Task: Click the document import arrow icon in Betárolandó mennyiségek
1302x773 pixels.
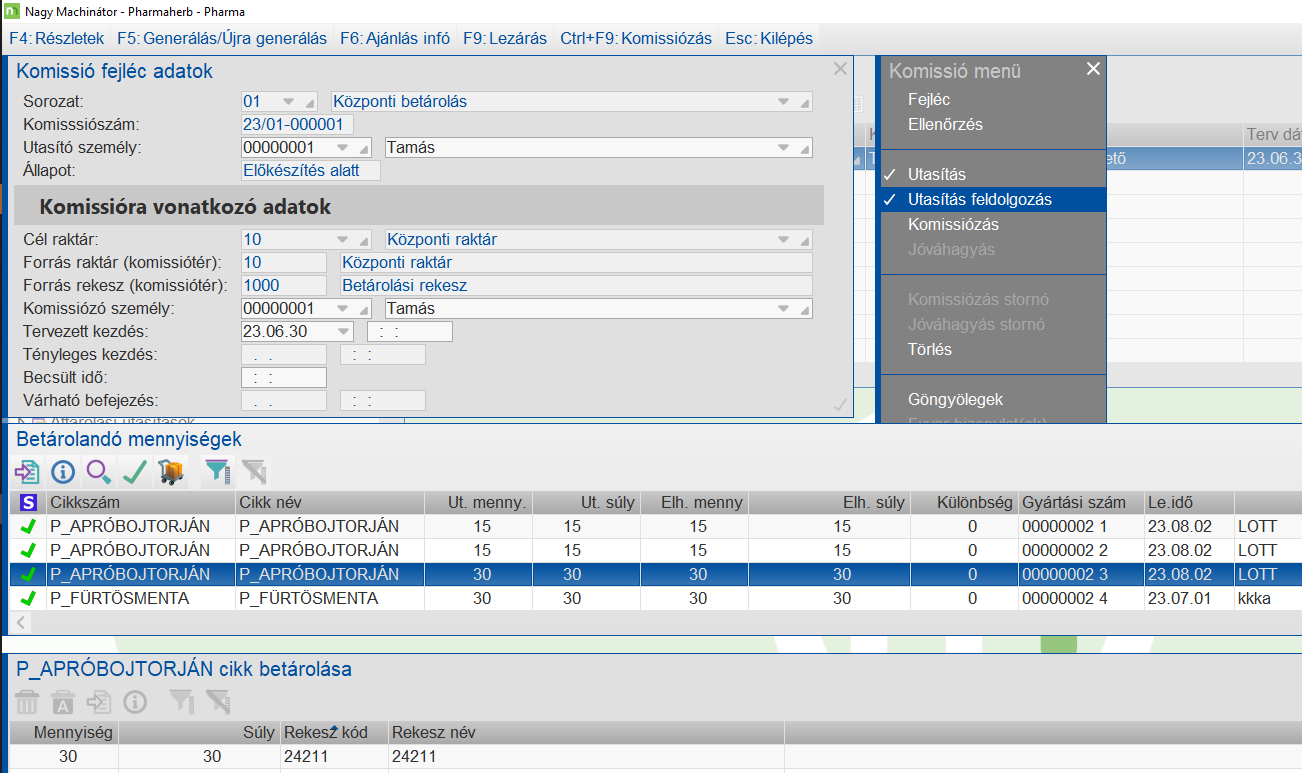Action: (x=27, y=472)
